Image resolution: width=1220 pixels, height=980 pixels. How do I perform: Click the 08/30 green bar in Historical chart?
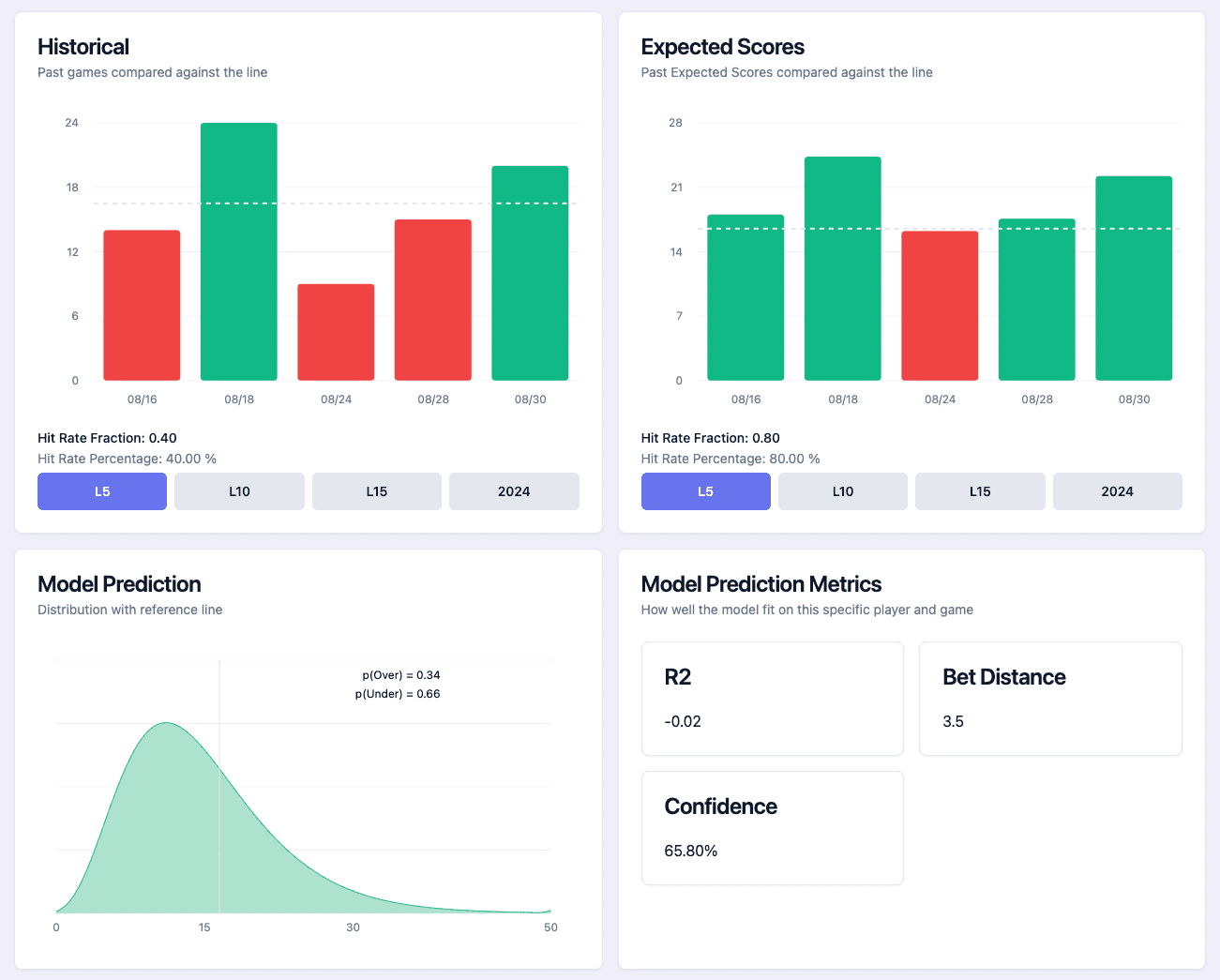530,273
